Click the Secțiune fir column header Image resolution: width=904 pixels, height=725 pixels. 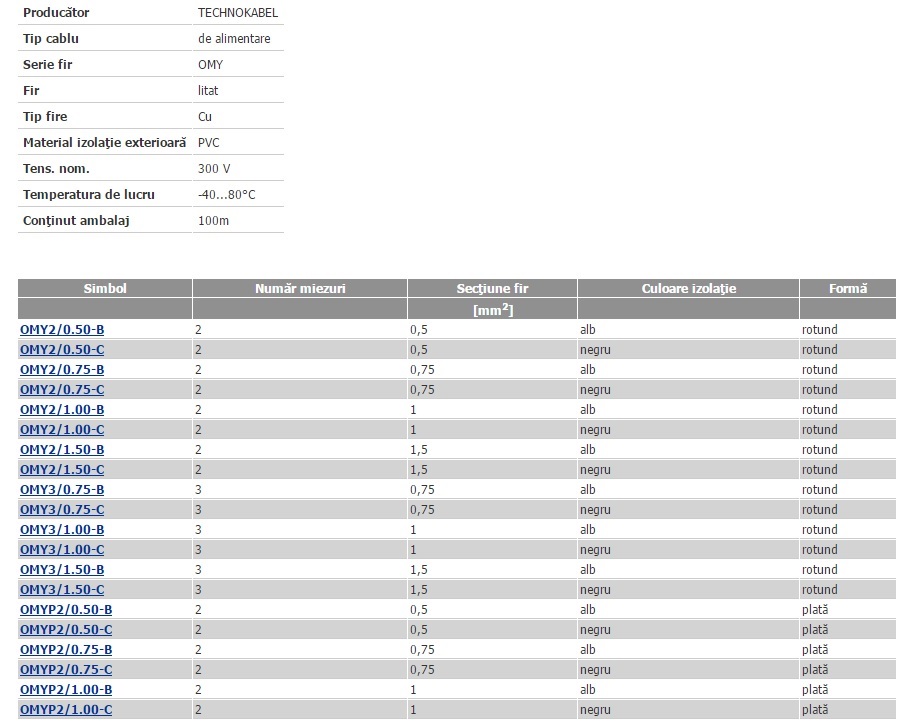click(x=492, y=288)
